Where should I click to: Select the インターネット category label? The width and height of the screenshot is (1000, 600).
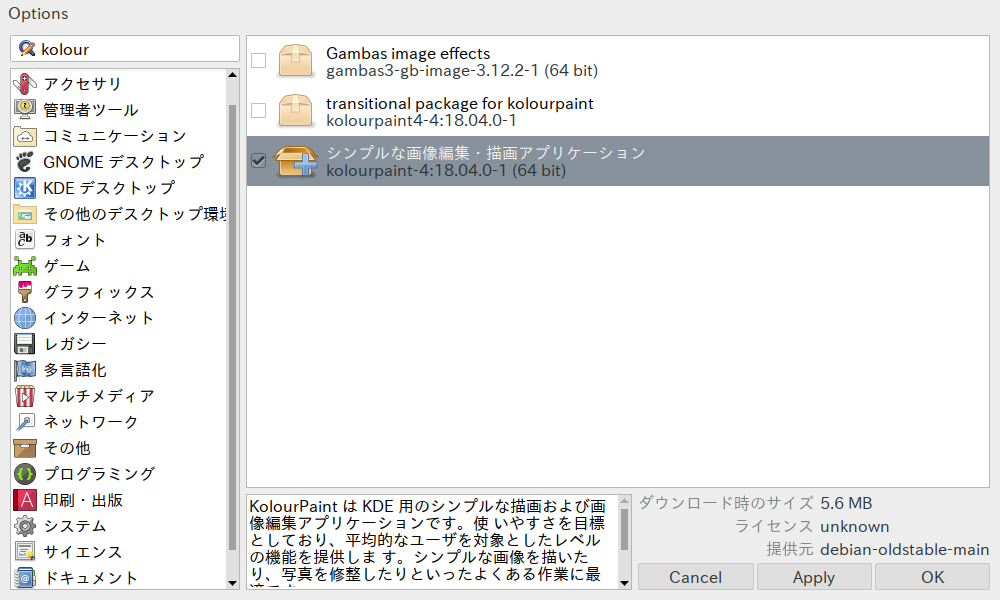click(99, 318)
